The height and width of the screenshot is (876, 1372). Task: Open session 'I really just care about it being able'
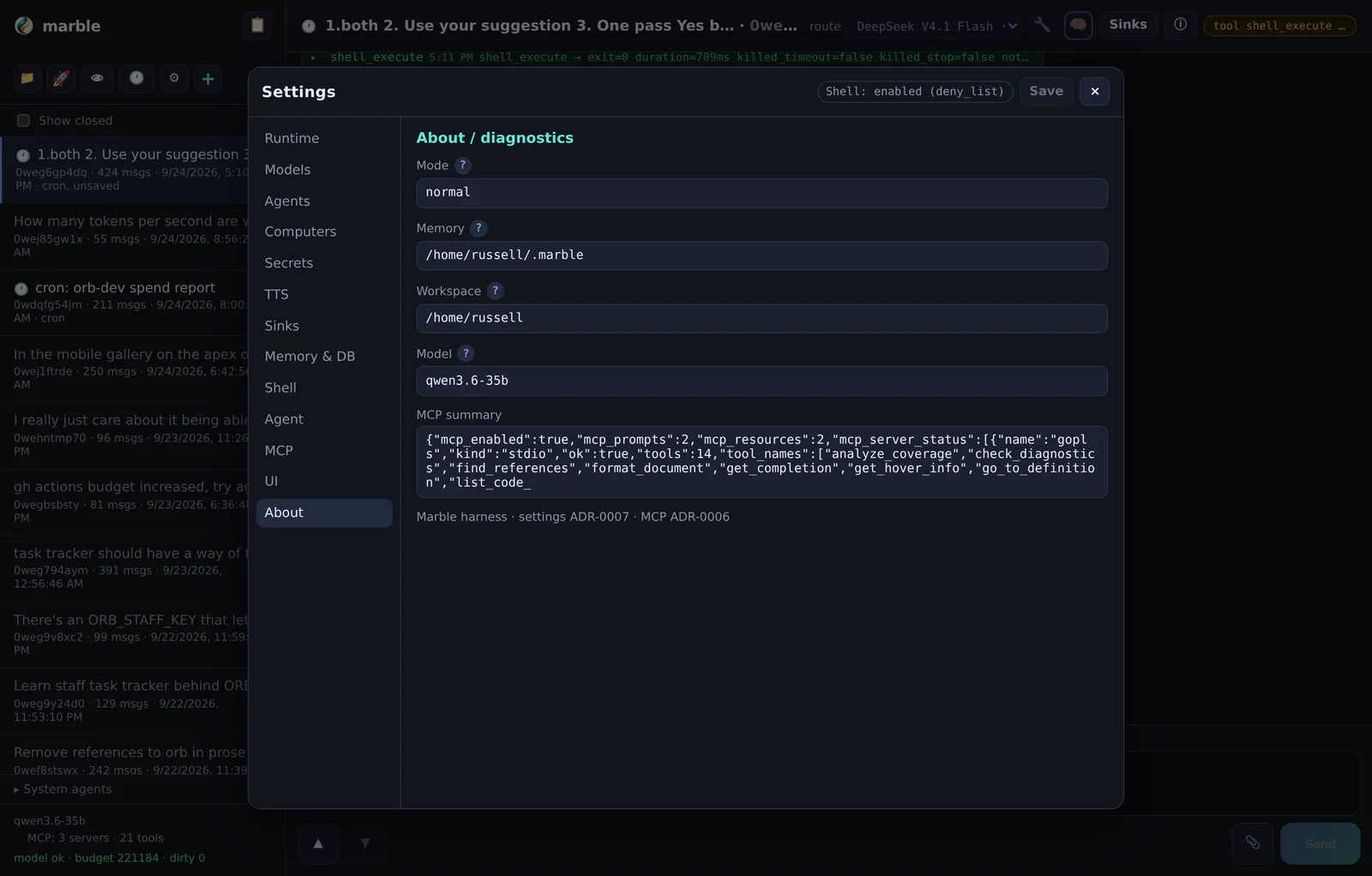click(124, 435)
